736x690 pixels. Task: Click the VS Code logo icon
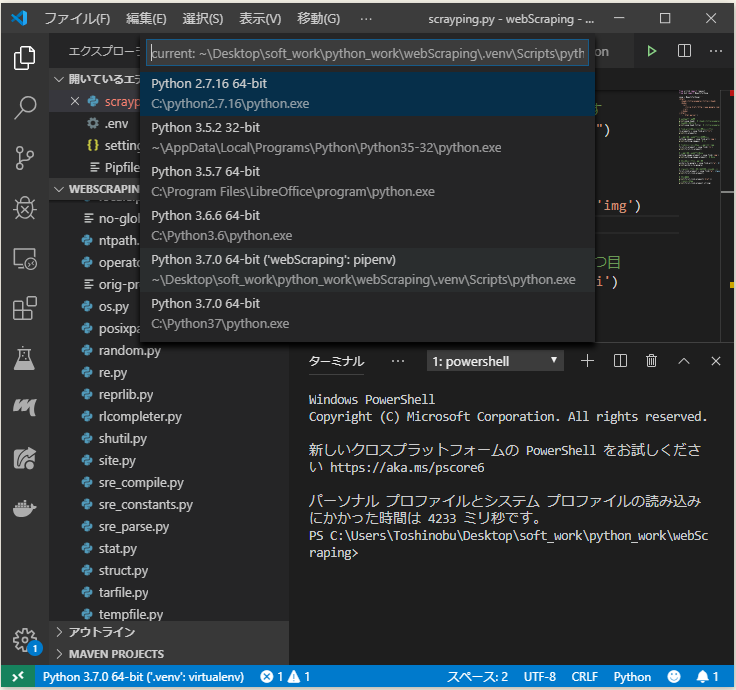tap(19, 18)
